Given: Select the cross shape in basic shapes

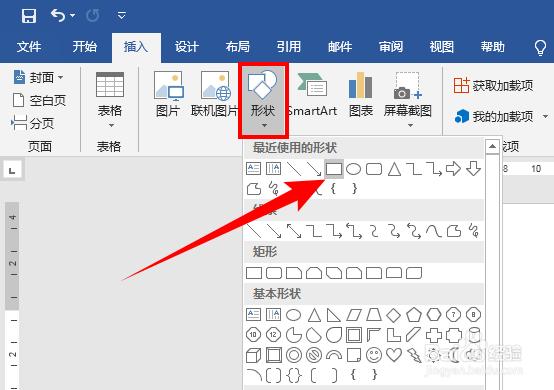Looking at the screenshot, I should tap(434, 335).
